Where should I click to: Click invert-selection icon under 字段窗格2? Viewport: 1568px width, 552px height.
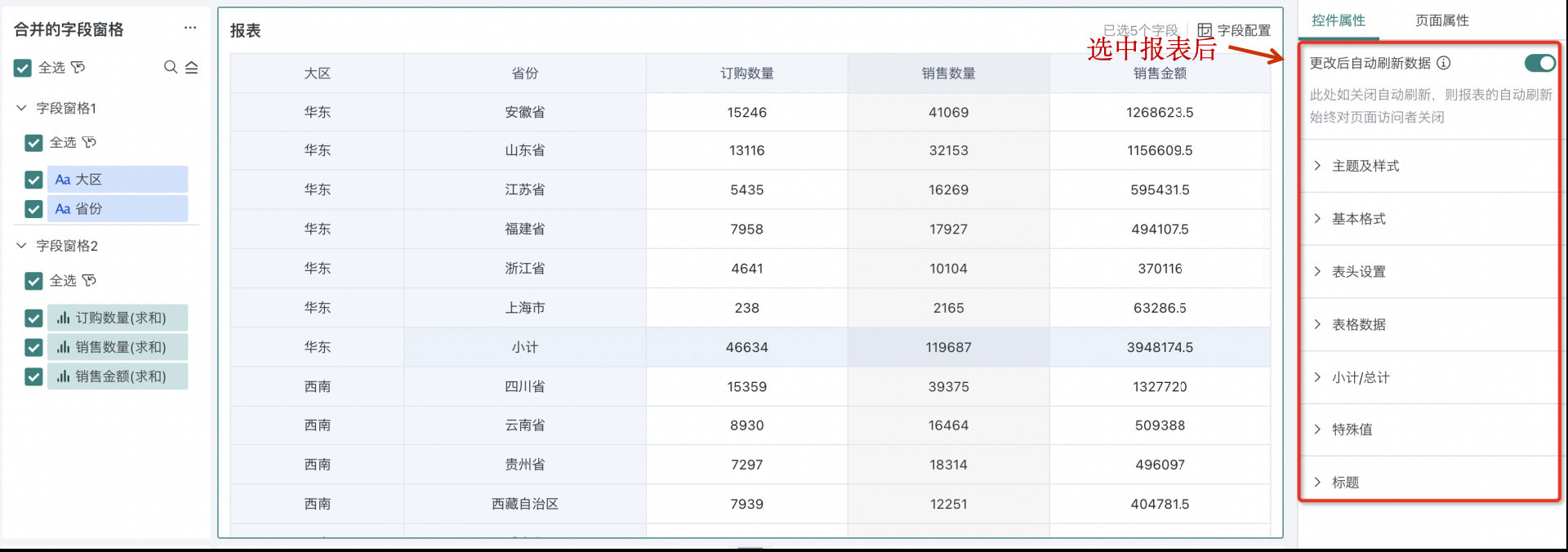coord(90,280)
